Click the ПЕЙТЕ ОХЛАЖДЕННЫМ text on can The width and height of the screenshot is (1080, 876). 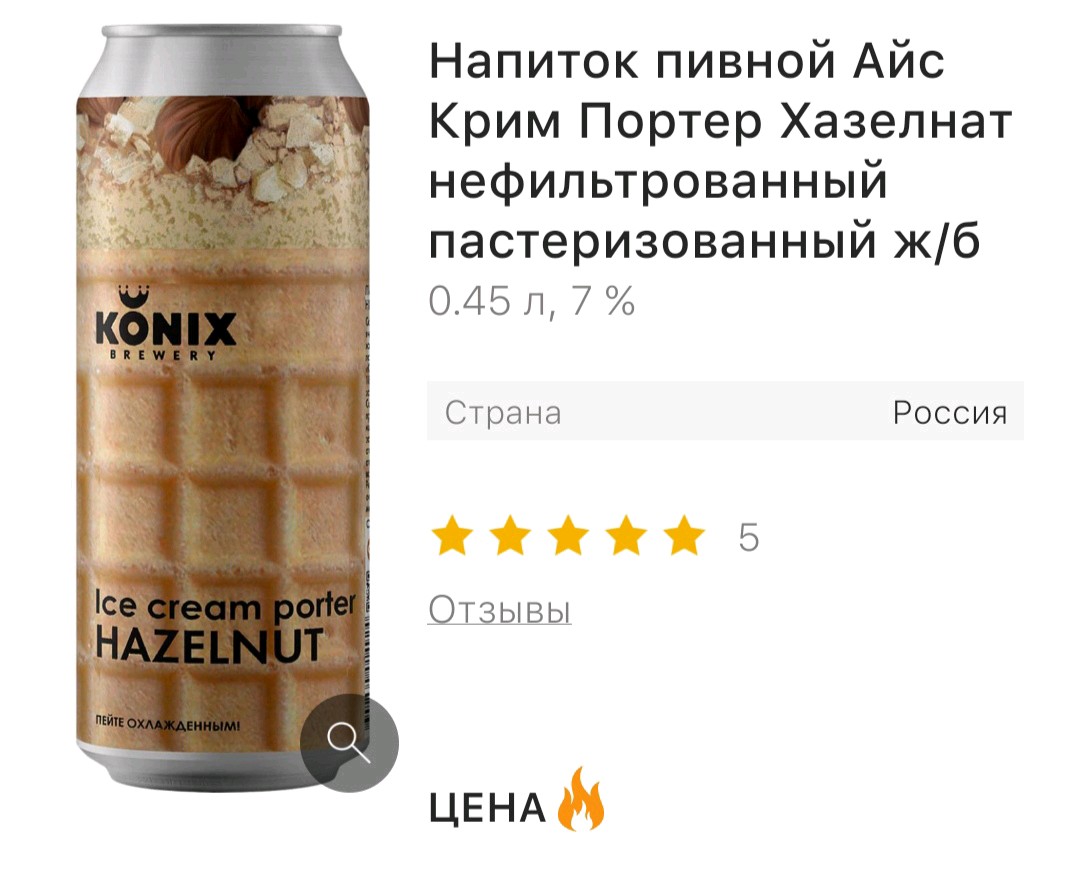169,724
